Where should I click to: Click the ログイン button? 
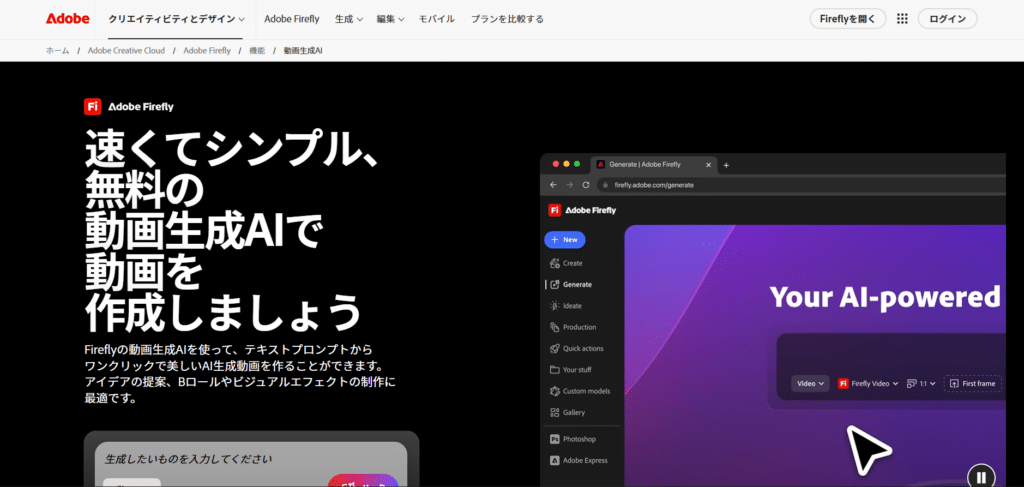click(947, 19)
